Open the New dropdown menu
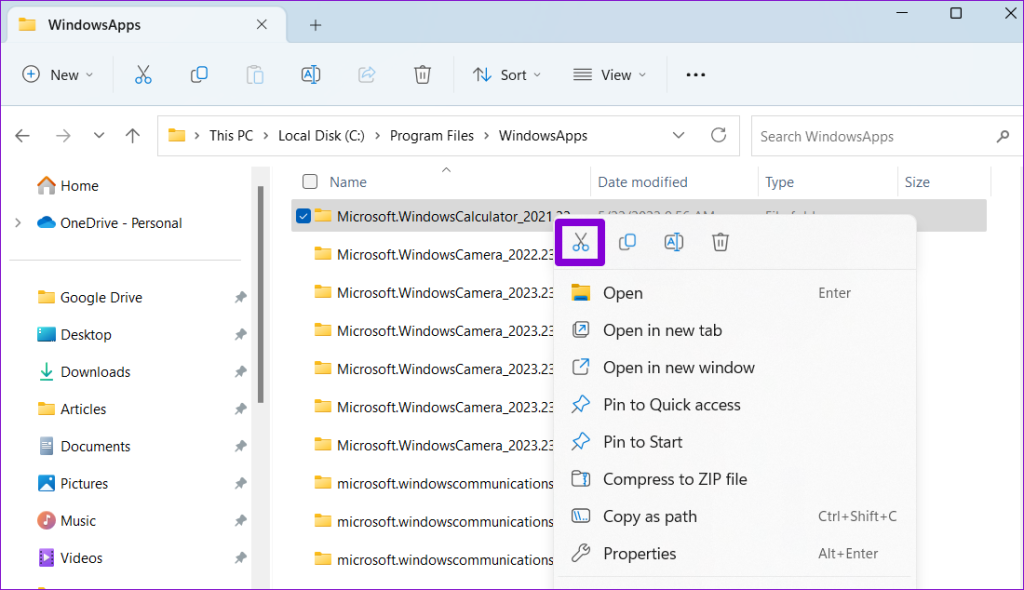The image size is (1024, 590). tap(57, 74)
